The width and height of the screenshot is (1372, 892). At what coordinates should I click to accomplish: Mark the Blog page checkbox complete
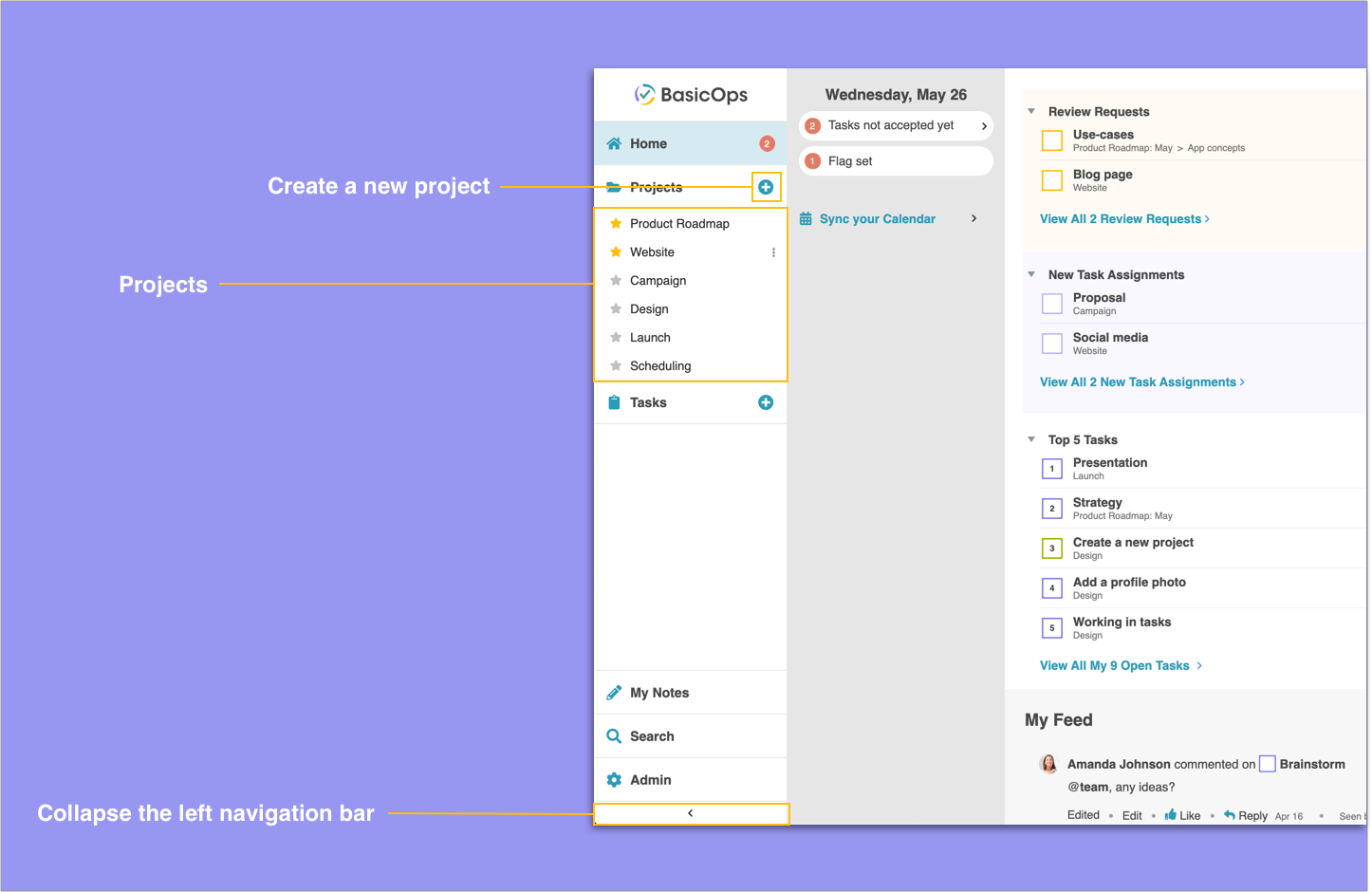tap(1052, 180)
